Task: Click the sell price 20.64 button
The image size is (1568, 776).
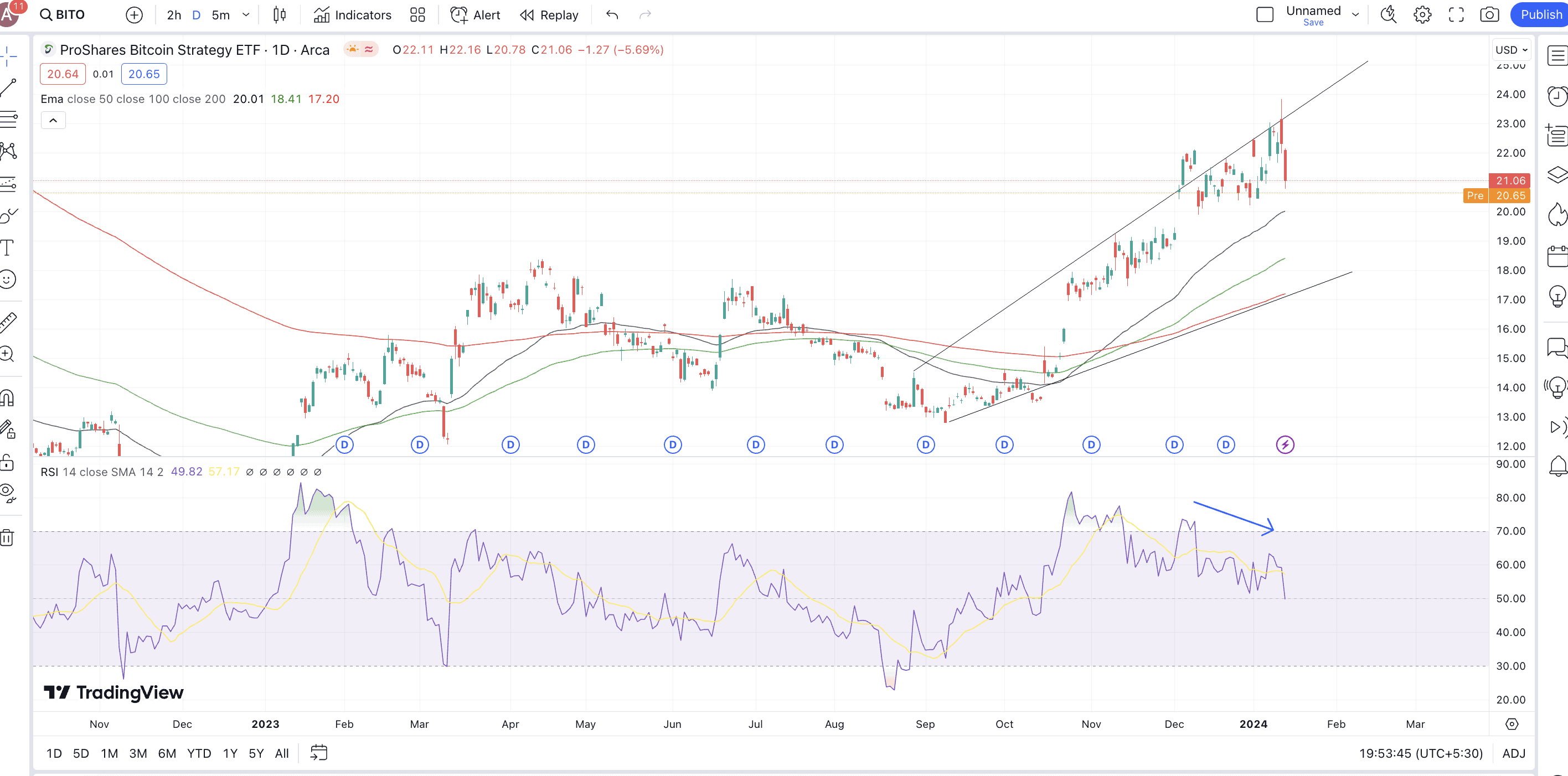Action: 63,74
